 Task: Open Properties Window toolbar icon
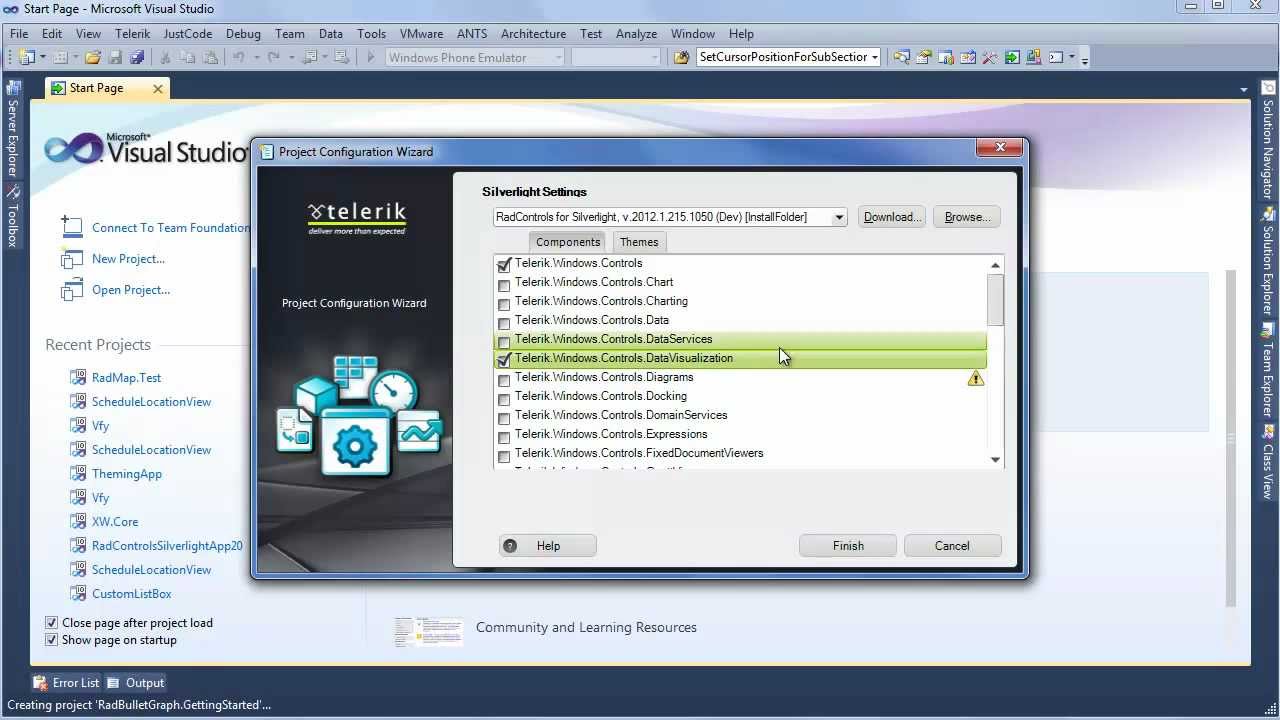pyautogui.click(x=923, y=57)
